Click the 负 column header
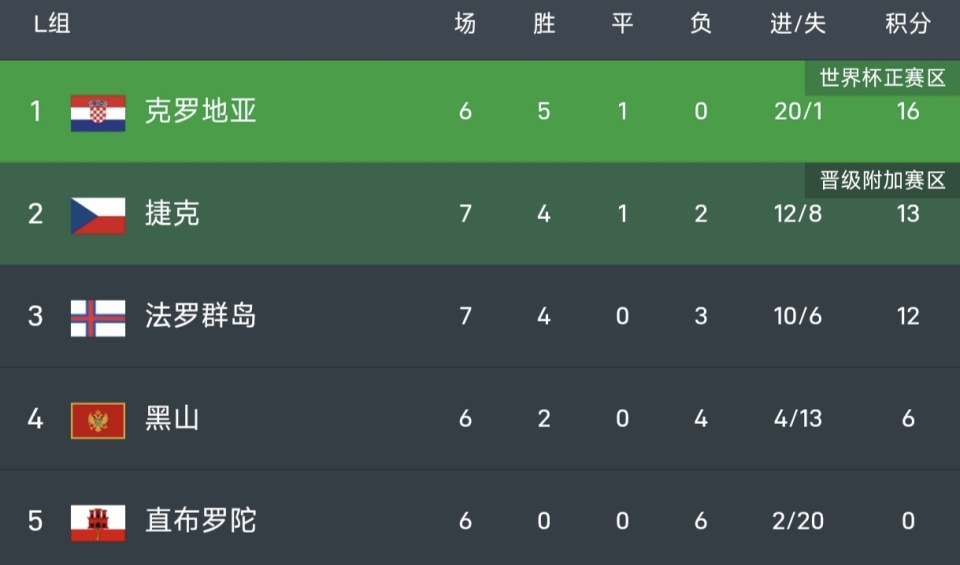 pos(701,24)
